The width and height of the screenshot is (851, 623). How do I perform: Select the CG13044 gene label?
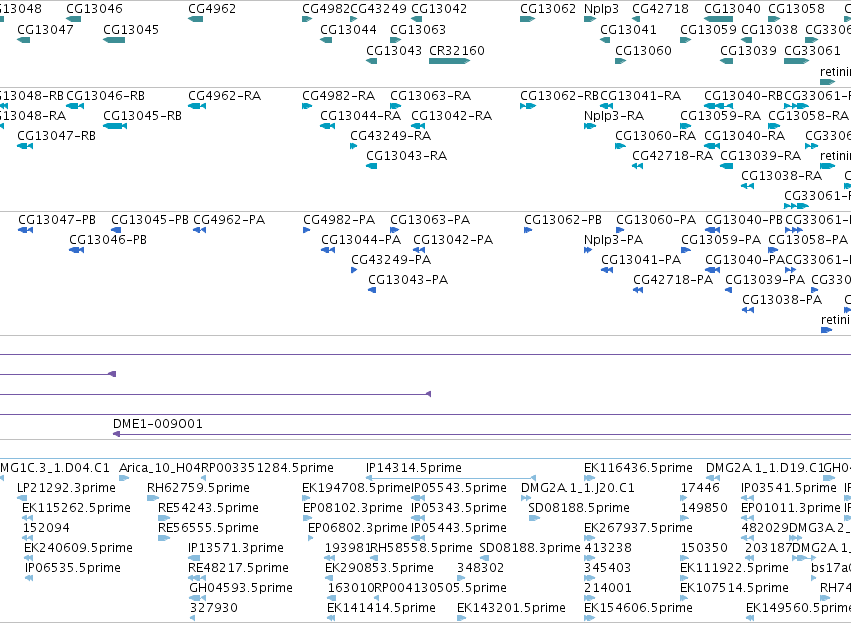pos(348,29)
